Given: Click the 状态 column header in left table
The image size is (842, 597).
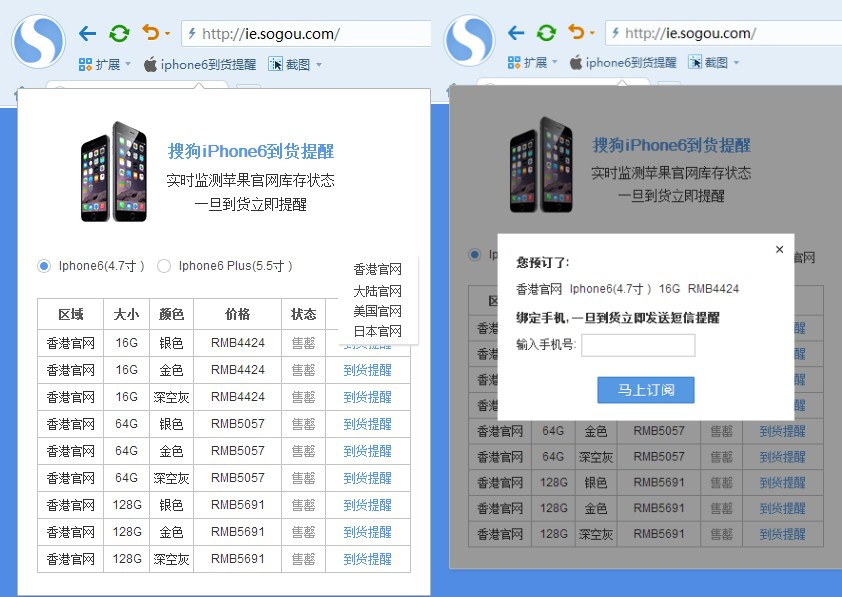Looking at the screenshot, I should pyautogui.click(x=303, y=314).
